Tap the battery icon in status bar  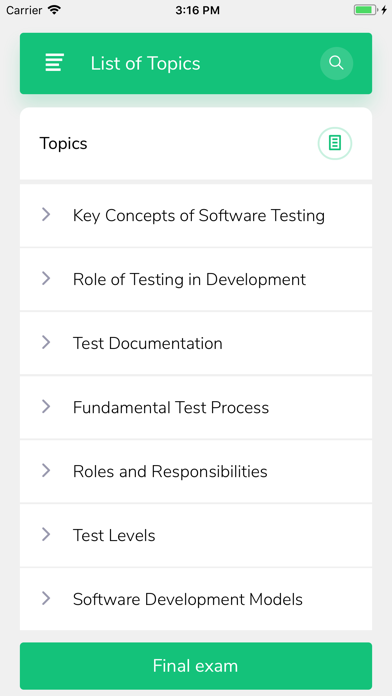pos(367,10)
